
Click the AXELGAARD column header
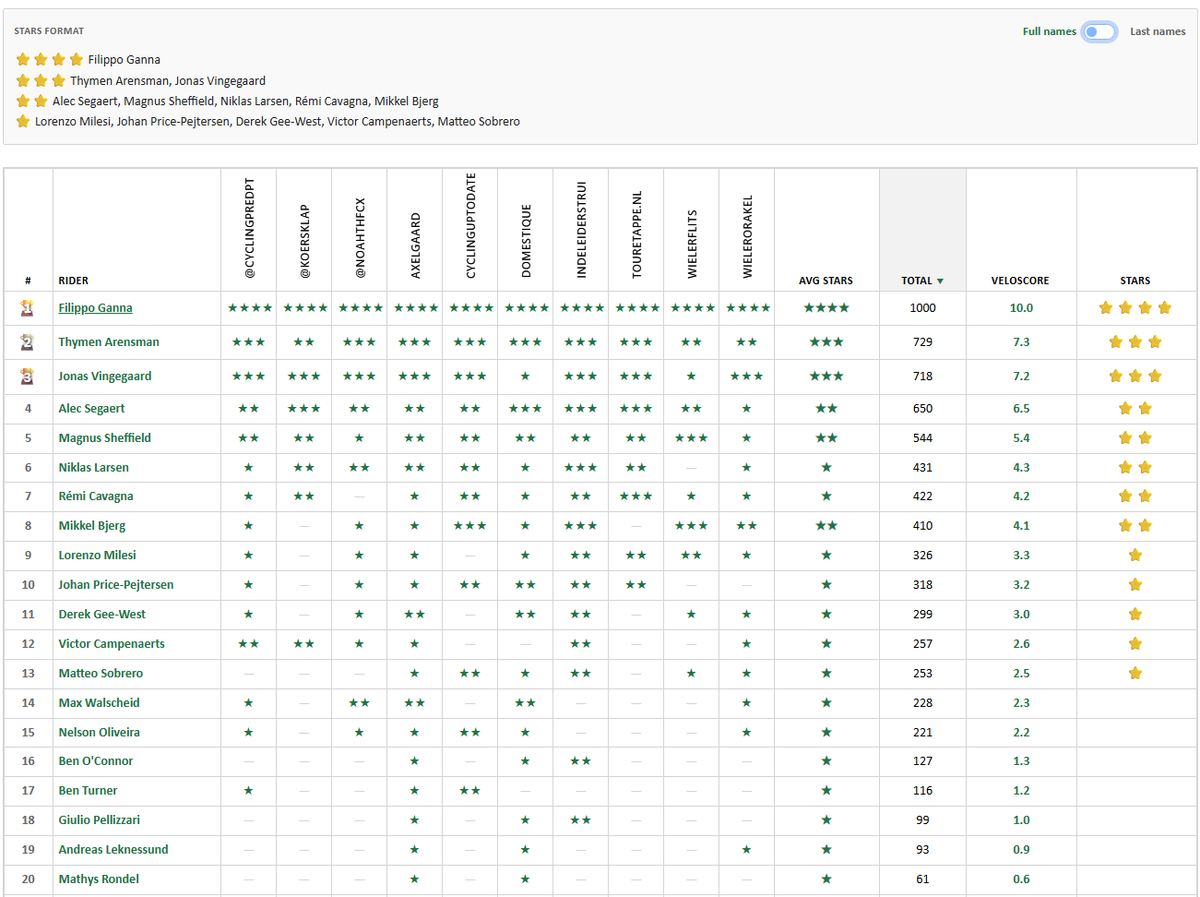point(415,245)
